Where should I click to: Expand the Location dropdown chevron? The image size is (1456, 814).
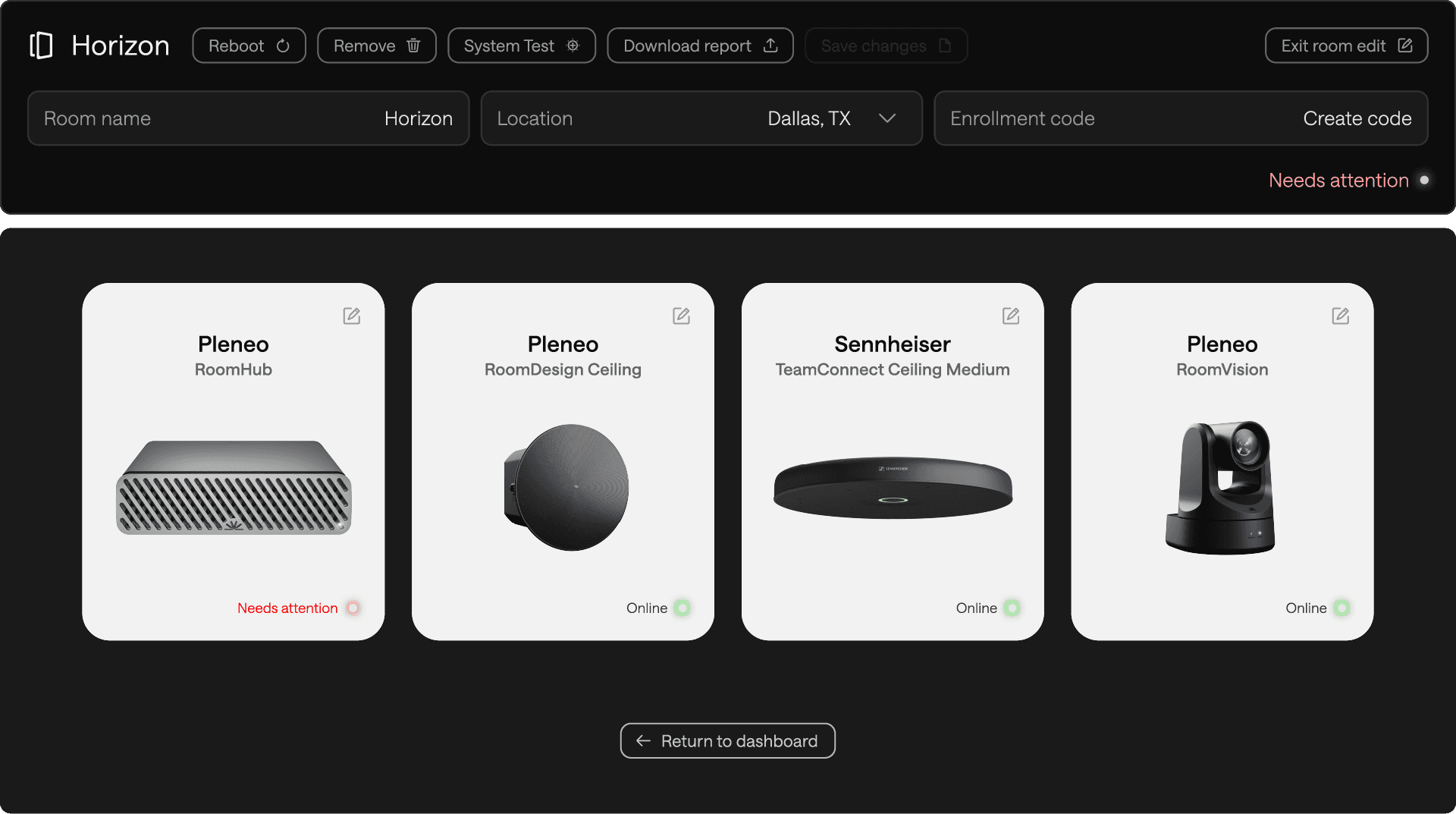(887, 118)
